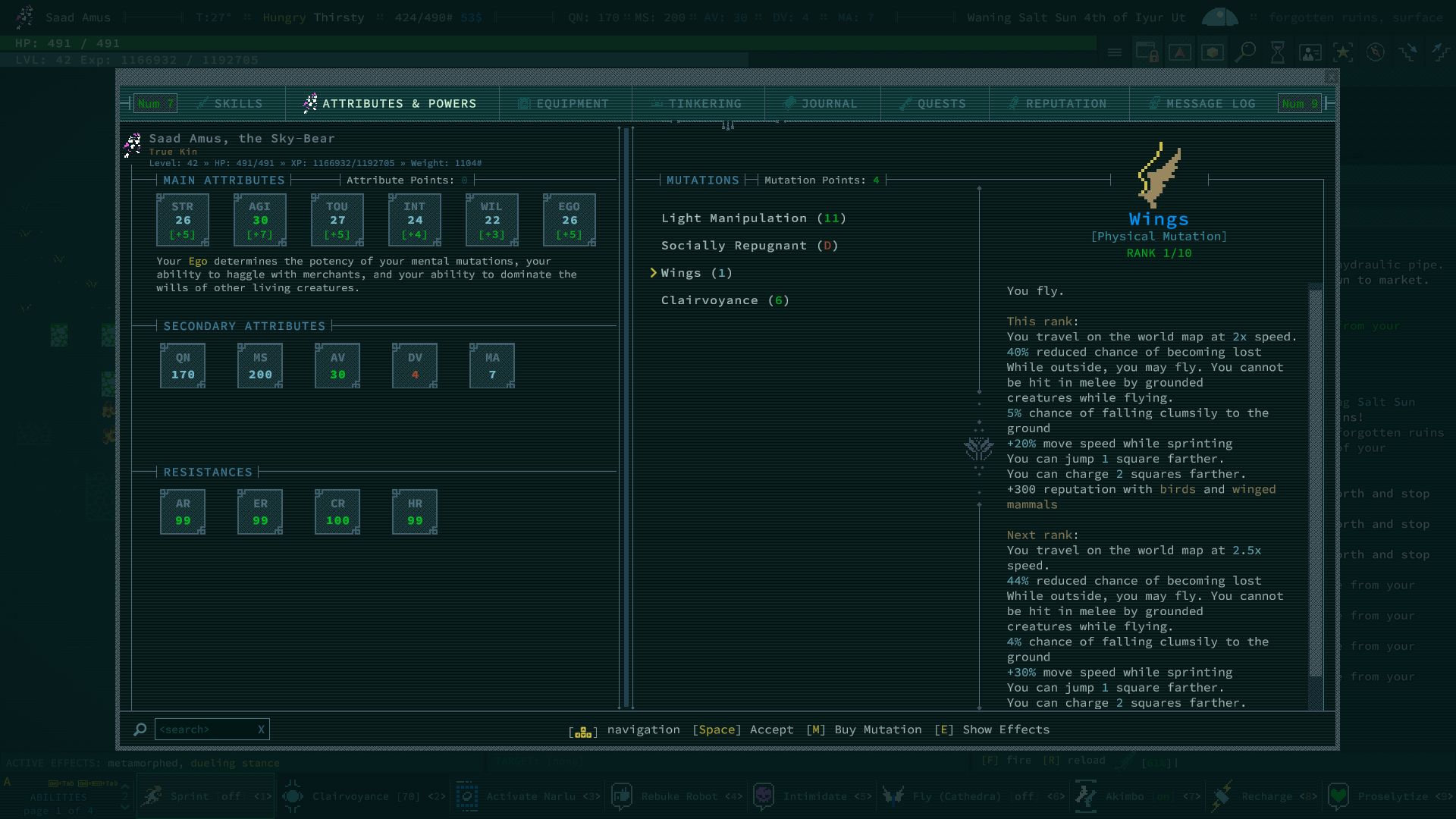Click the Intimidate ability icon
The height and width of the screenshot is (819, 1456).
click(764, 796)
